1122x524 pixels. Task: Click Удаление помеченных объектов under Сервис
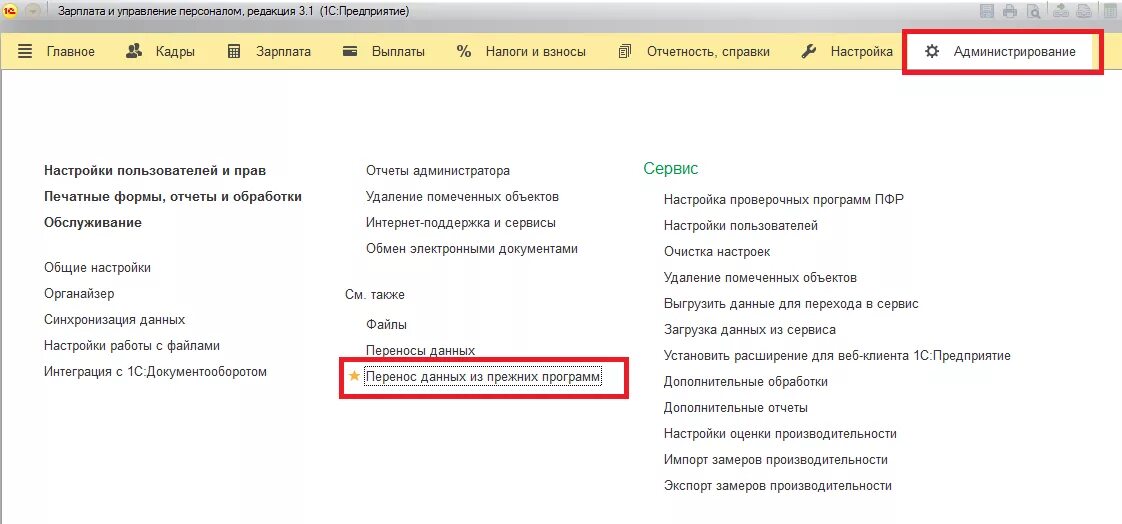point(760,278)
